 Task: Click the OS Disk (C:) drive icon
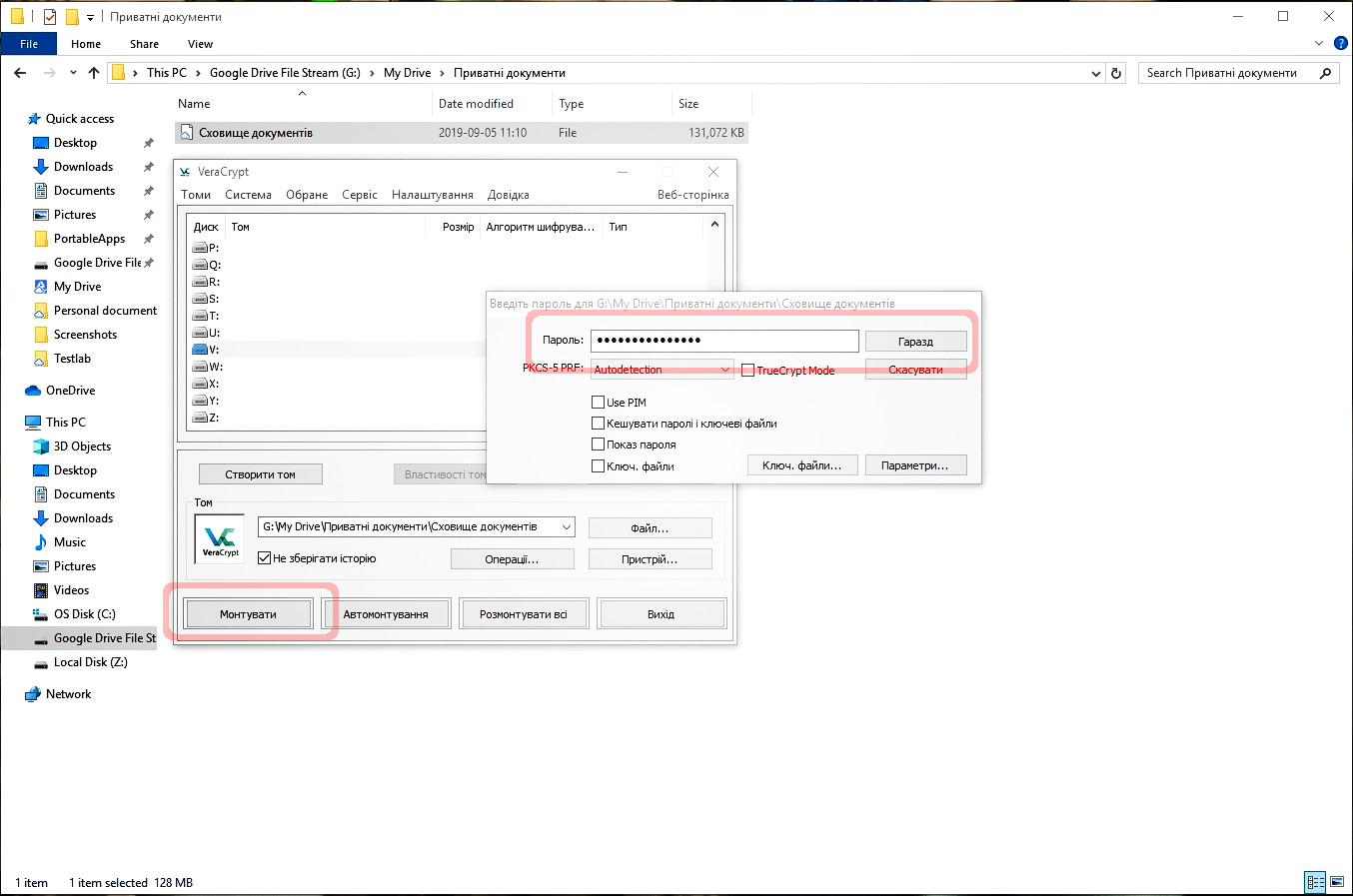click(x=41, y=614)
